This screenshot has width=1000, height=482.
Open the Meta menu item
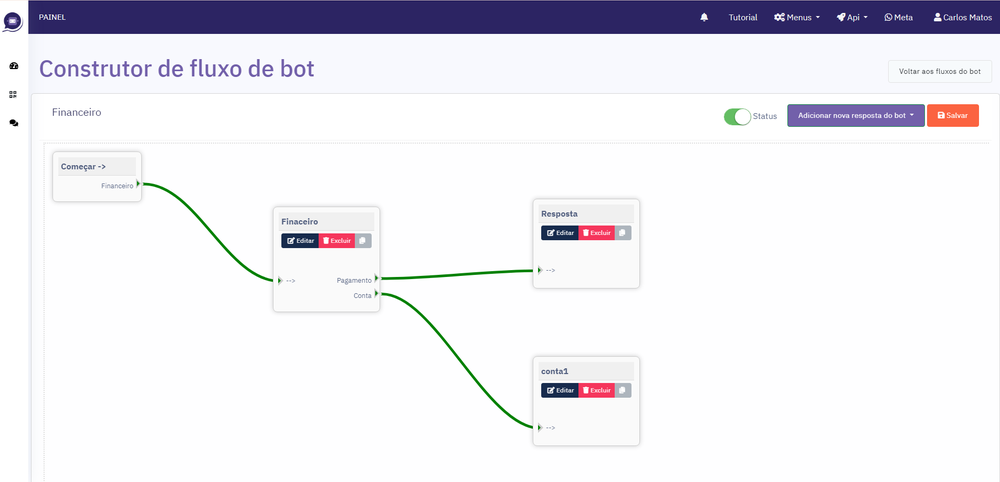click(x=899, y=17)
